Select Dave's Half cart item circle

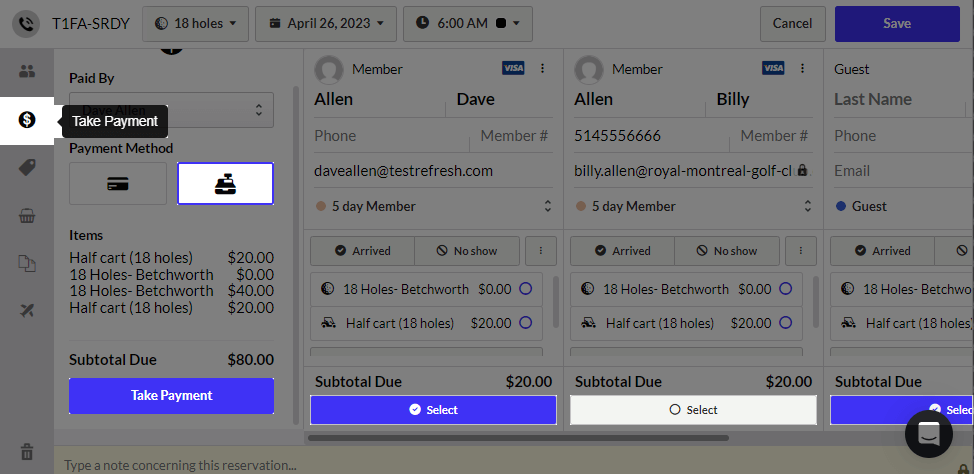[x=526, y=323]
